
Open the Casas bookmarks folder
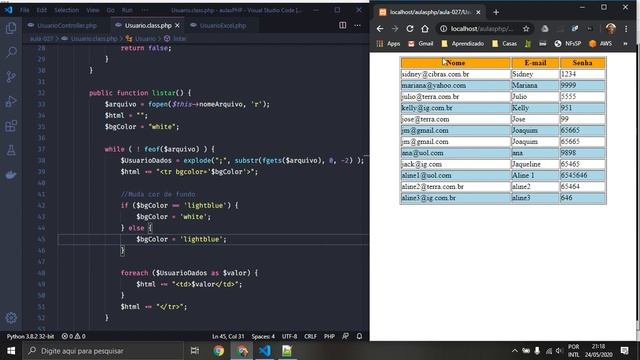[x=504, y=44]
